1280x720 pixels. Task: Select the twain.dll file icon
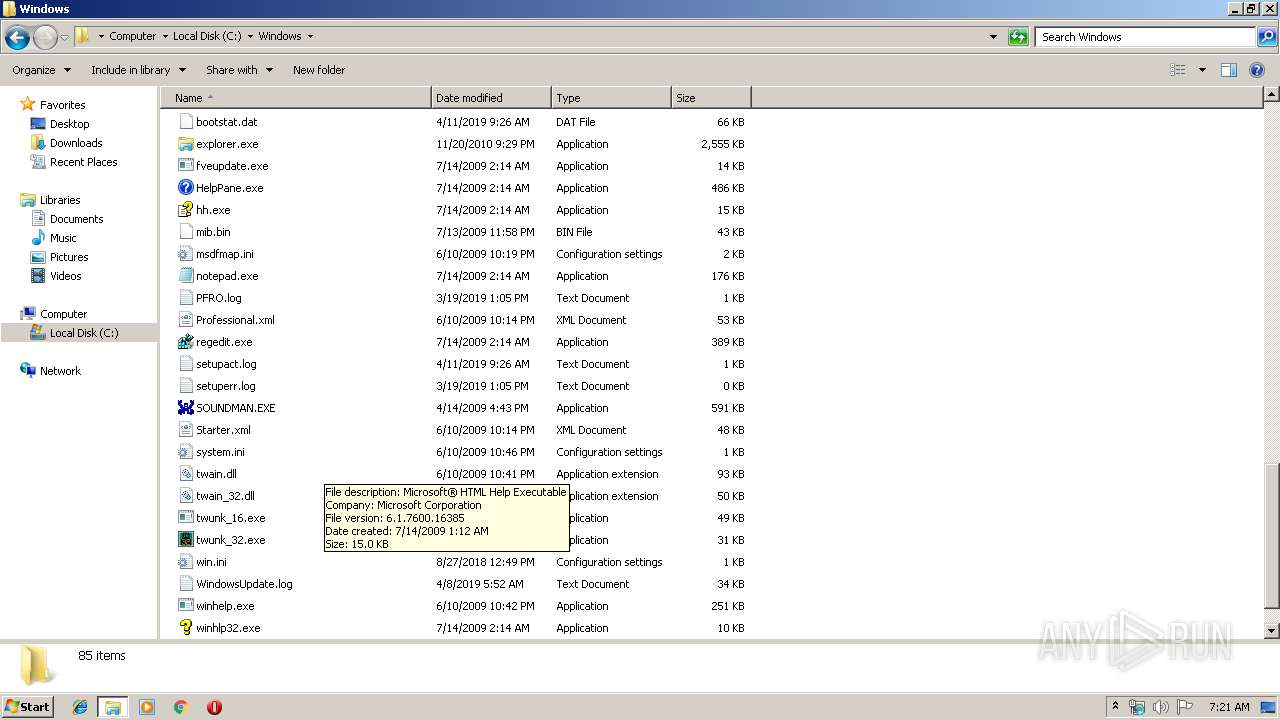185,474
